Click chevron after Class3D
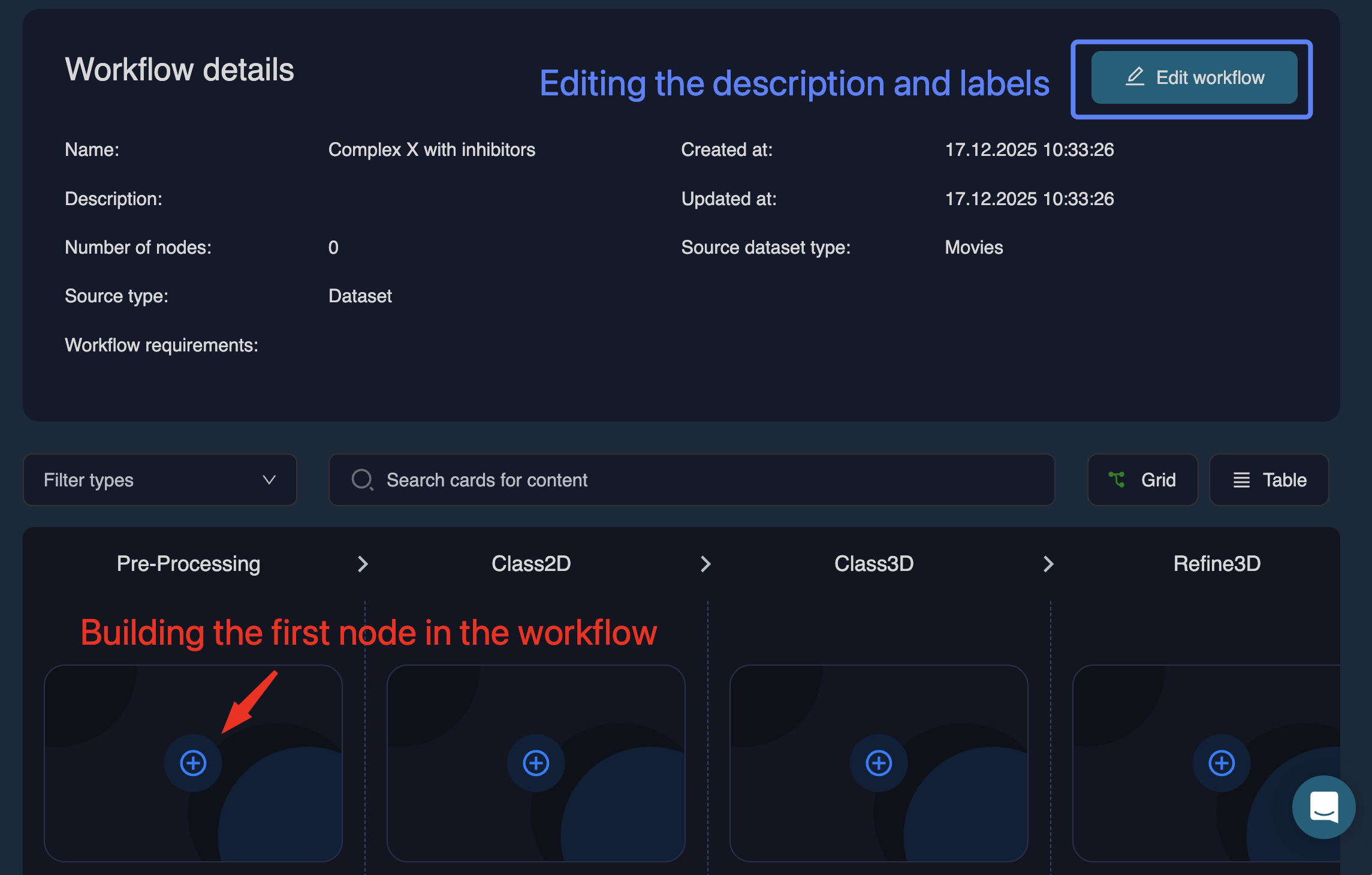 [1048, 564]
